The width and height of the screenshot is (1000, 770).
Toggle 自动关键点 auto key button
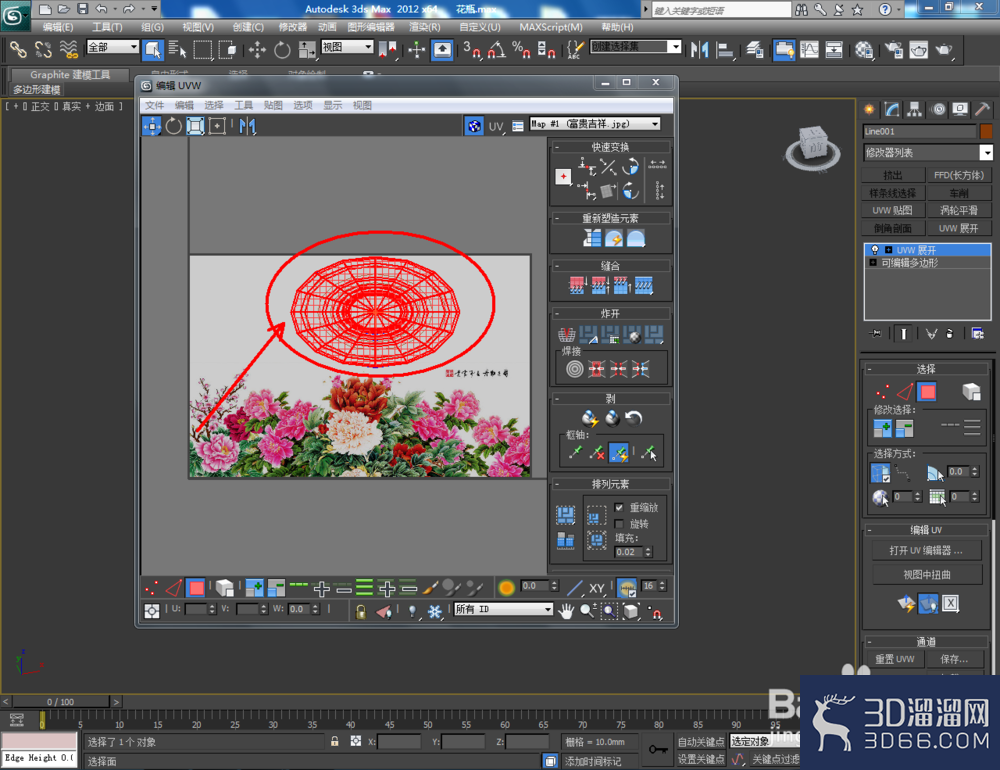pos(700,741)
